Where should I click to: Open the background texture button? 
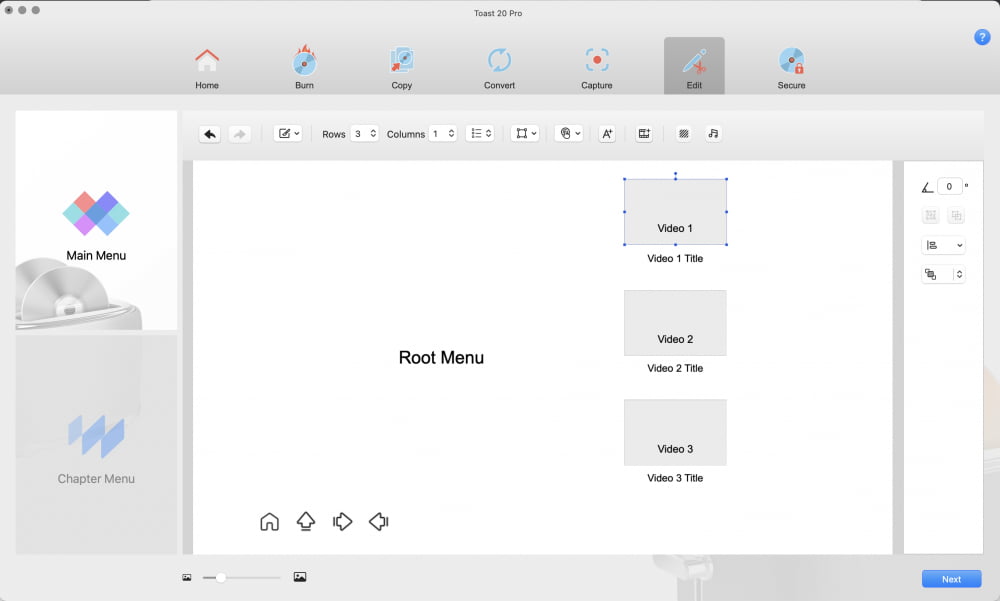point(684,134)
